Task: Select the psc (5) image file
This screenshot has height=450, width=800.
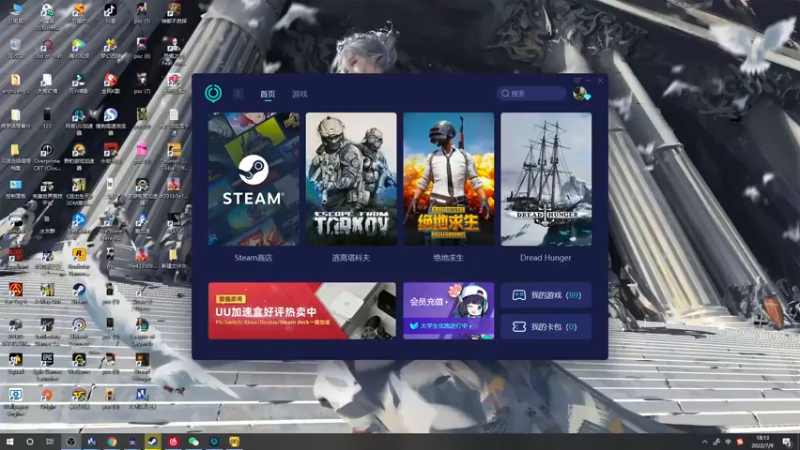Action: [142, 13]
